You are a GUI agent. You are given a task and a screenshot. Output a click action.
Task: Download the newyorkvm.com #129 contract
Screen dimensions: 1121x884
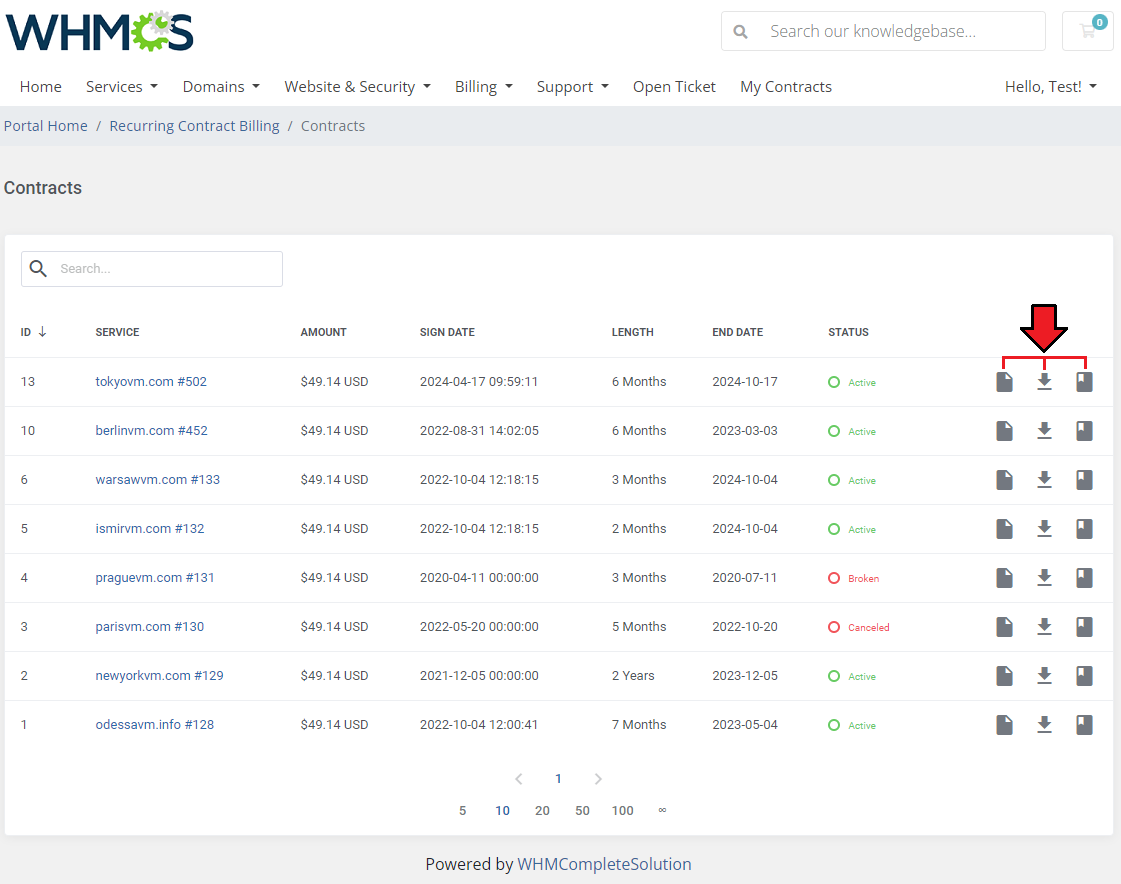1045,676
